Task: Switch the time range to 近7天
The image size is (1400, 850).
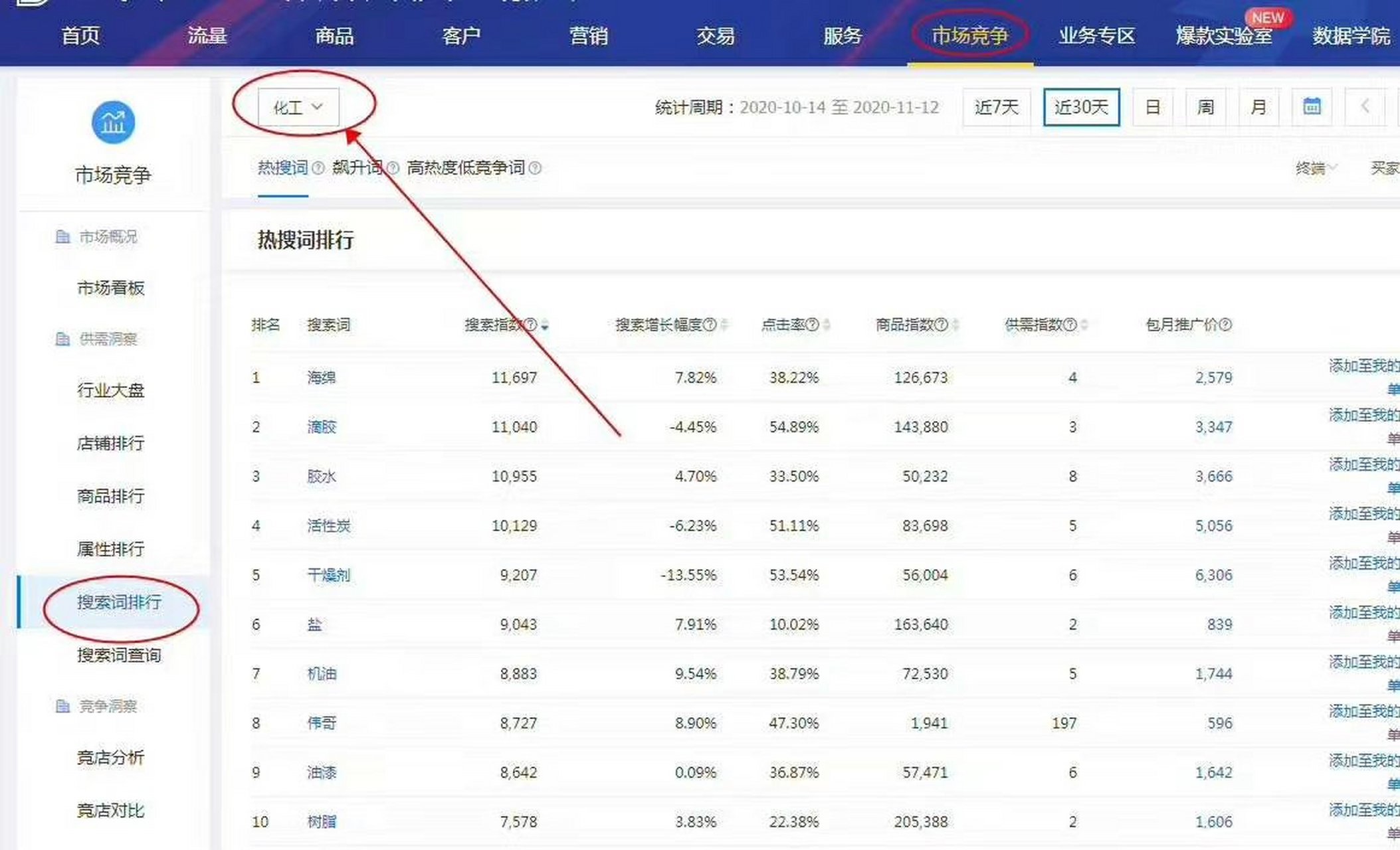Action: coord(996,107)
